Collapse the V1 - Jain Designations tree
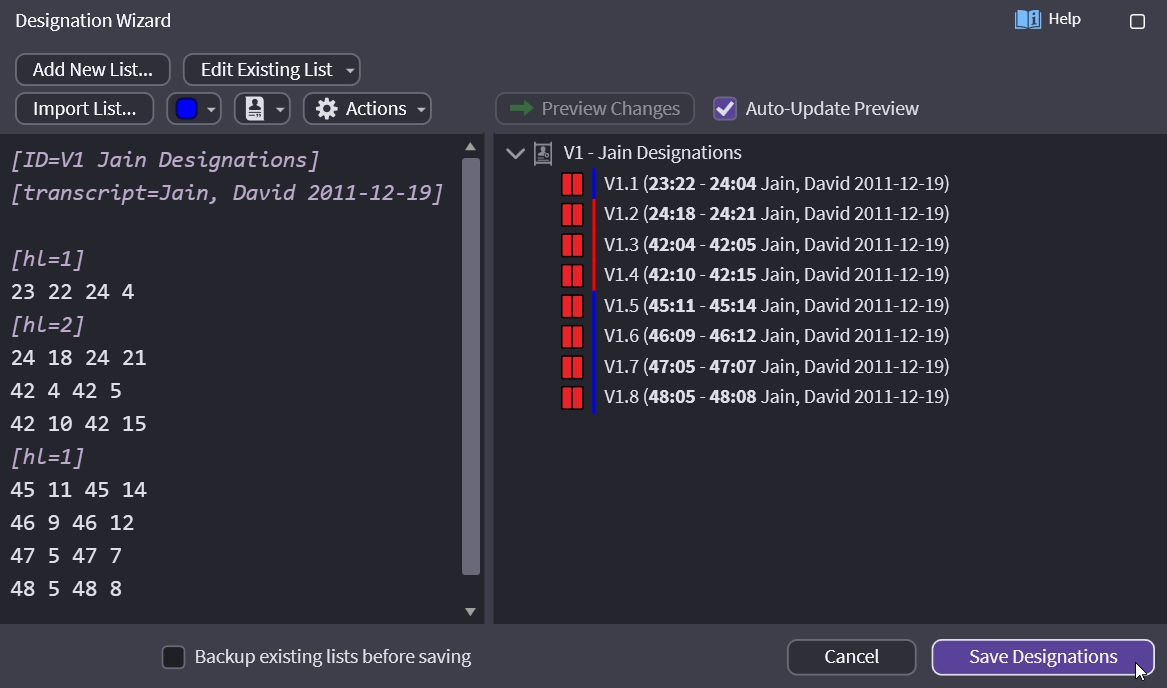Screen dimensions: 1167x688 (516, 153)
